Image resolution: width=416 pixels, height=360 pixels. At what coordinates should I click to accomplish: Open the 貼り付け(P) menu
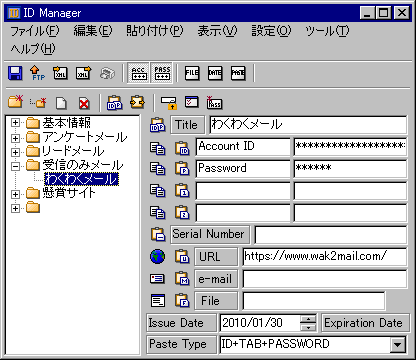coord(155,31)
